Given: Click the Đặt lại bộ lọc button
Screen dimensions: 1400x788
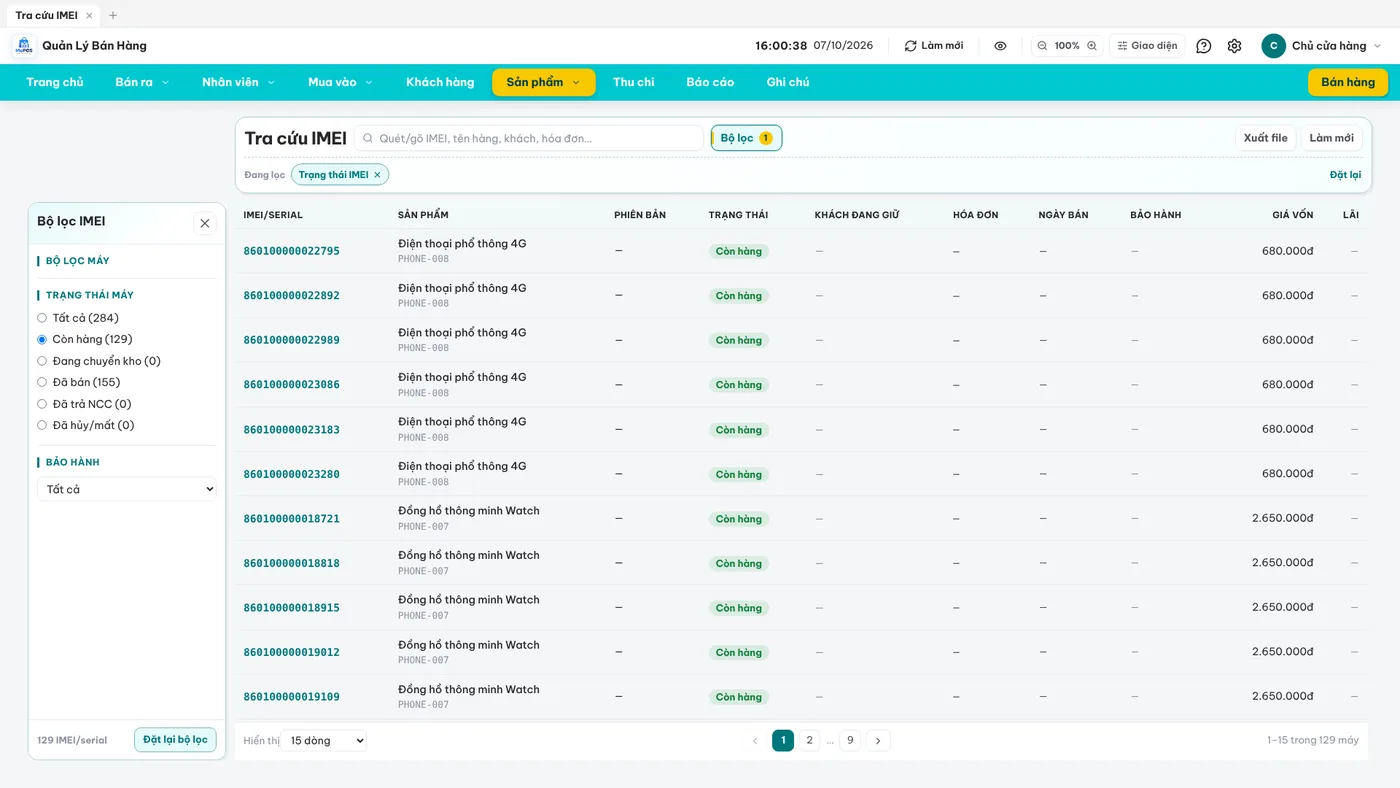Looking at the screenshot, I should (x=175, y=740).
